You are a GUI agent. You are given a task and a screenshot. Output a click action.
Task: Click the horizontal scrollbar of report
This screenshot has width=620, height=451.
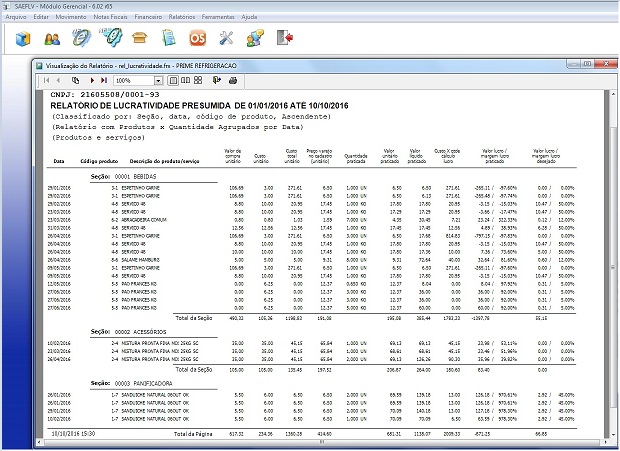(320, 444)
